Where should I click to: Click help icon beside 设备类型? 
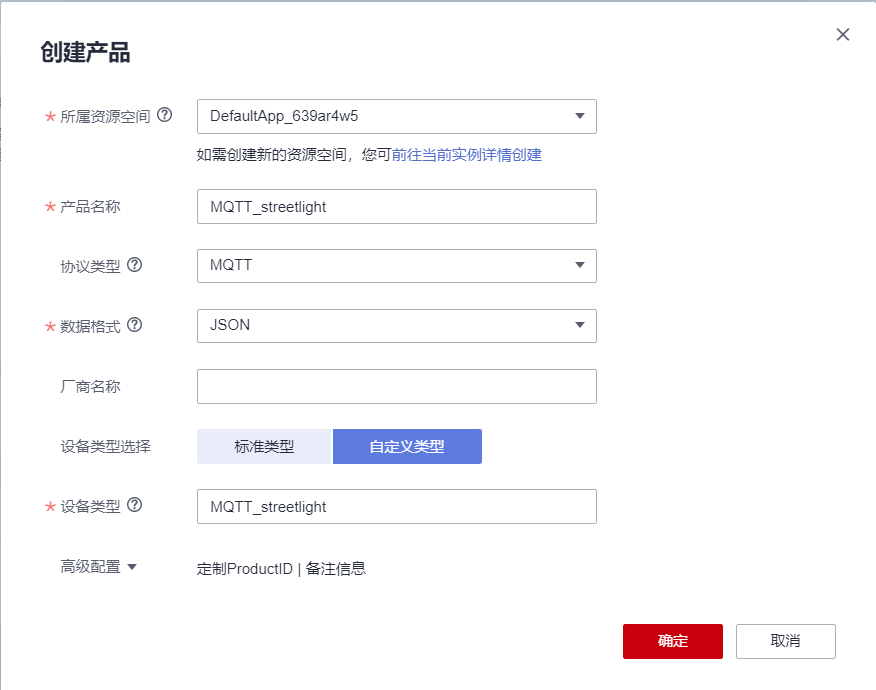[134, 505]
